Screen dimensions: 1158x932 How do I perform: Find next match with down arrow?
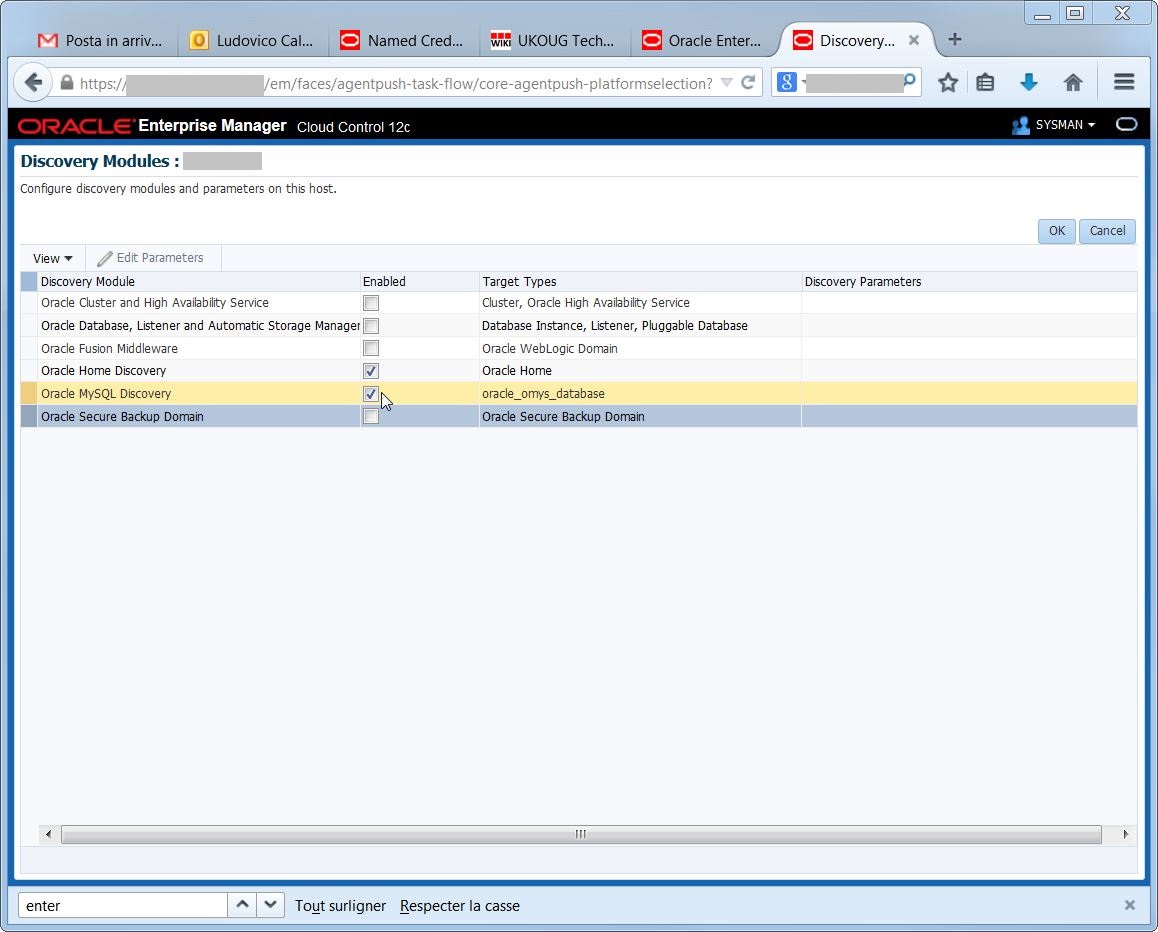(x=270, y=905)
